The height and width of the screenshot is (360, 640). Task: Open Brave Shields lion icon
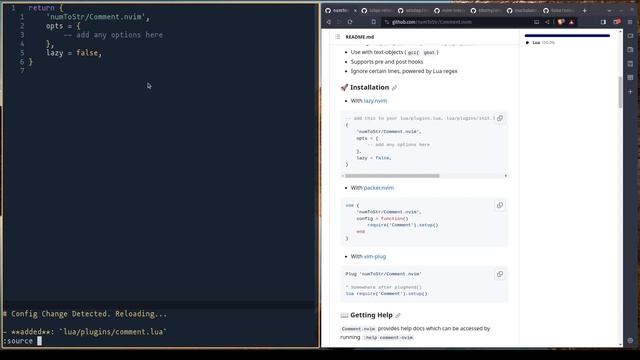click(561, 22)
